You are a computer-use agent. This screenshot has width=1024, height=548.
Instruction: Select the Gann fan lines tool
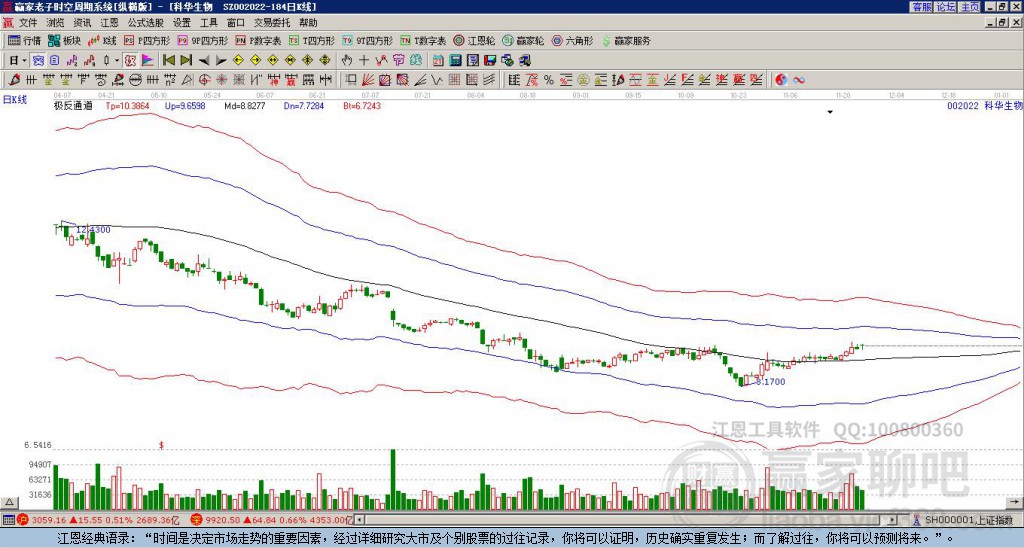tap(368, 80)
